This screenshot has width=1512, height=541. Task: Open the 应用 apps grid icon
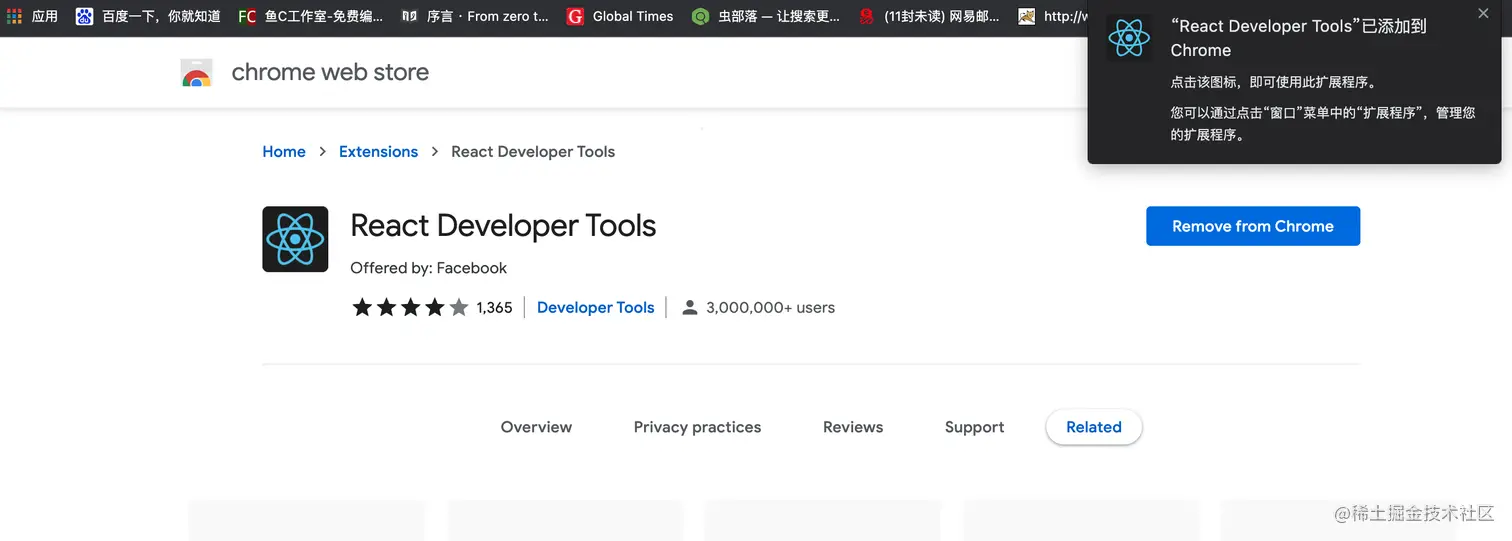click(x=15, y=16)
